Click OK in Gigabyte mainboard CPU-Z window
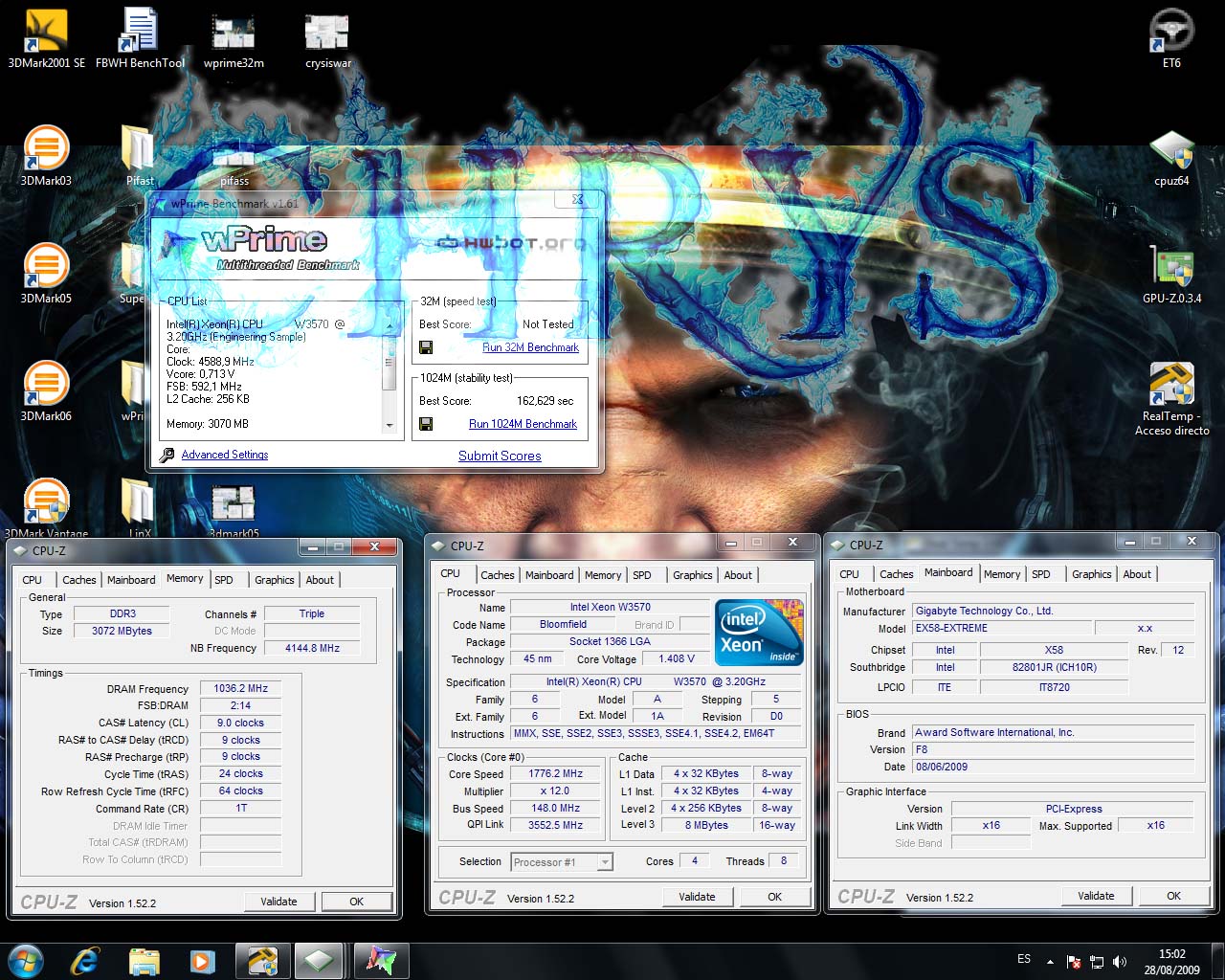 click(1173, 896)
